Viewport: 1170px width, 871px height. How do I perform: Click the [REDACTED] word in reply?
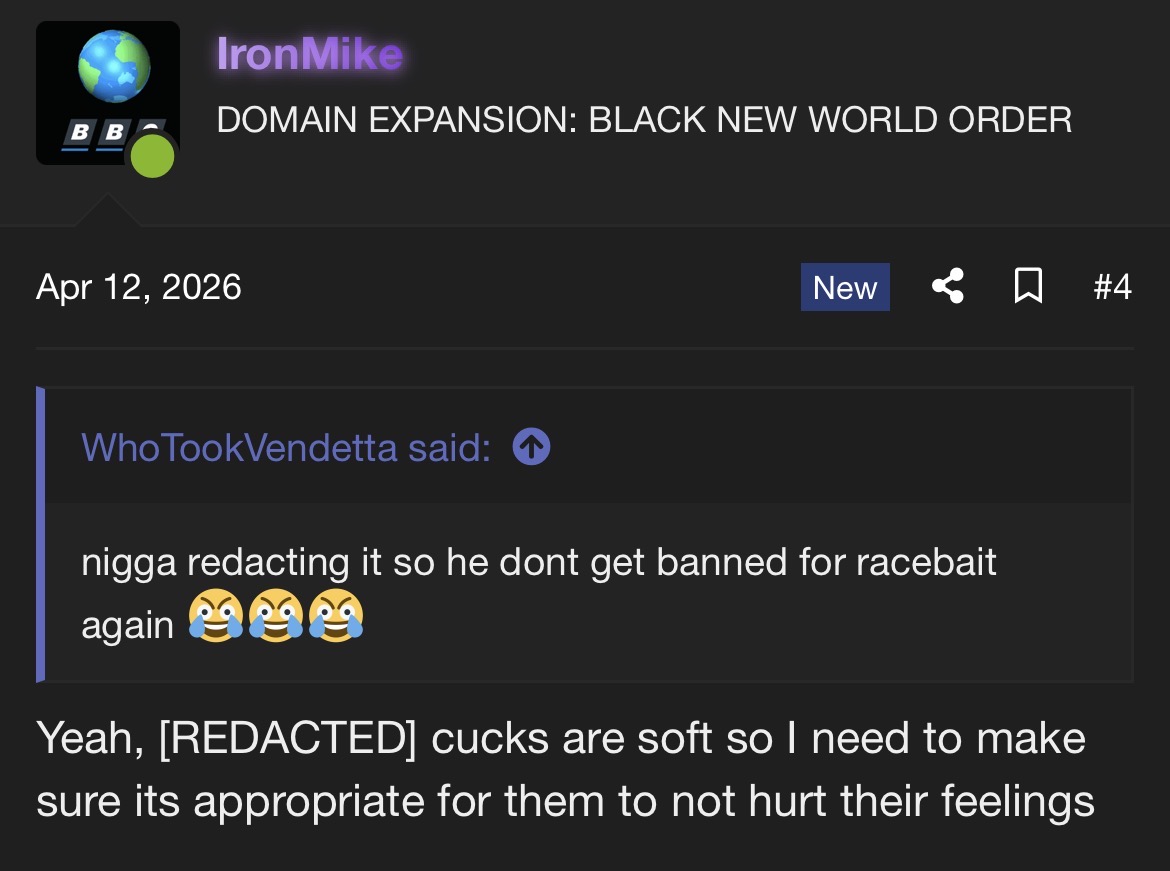tap(287, 738)
